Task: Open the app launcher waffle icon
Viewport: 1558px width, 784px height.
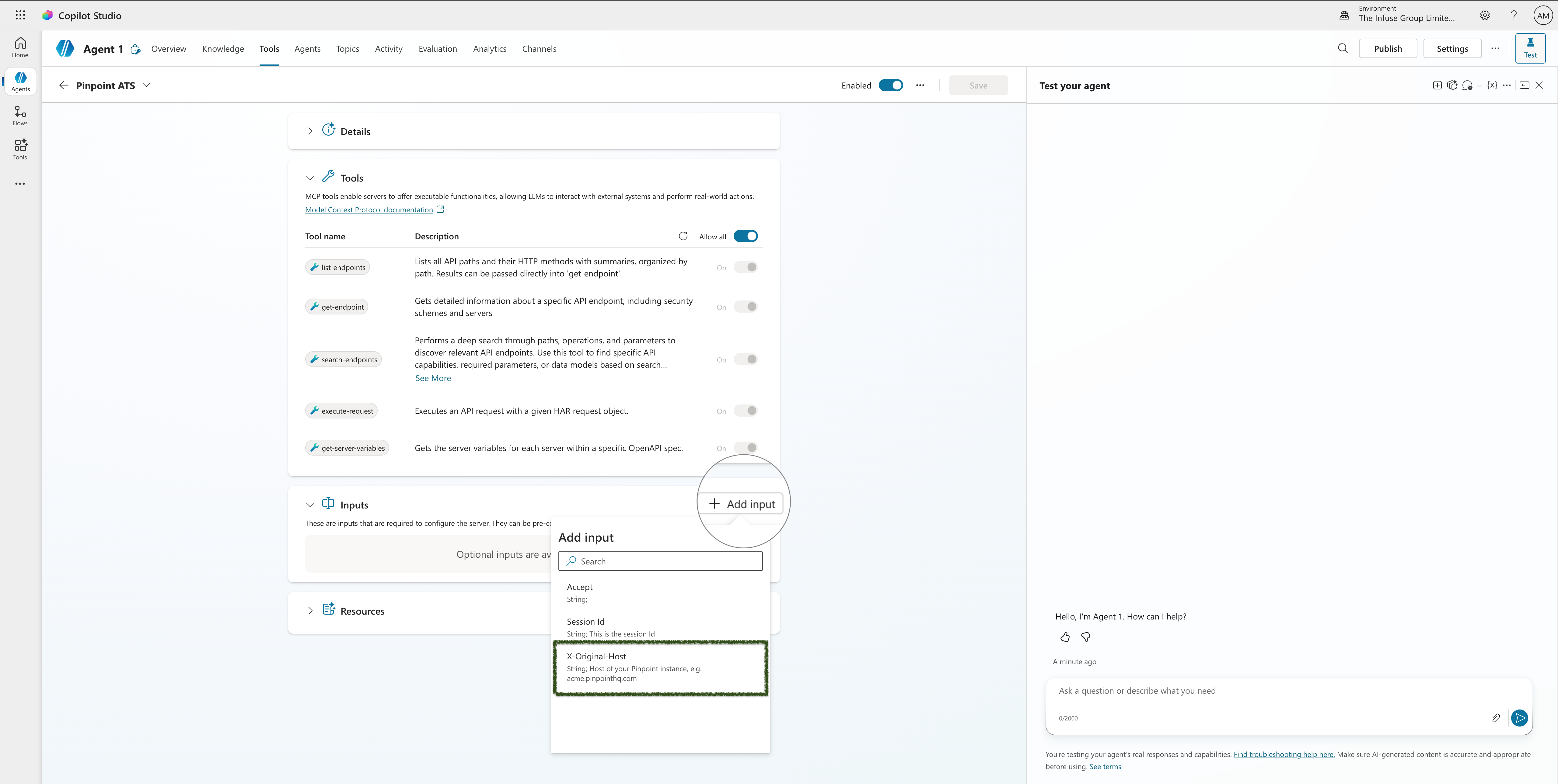Action: click(20, 15)
